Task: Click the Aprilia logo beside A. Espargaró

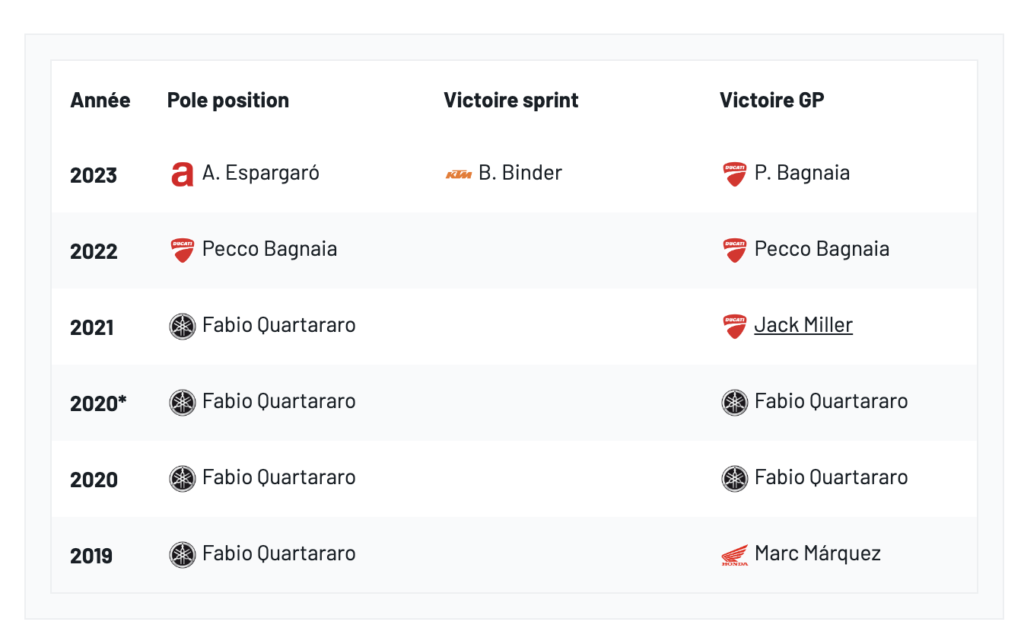Action: [x=181, y=174]
